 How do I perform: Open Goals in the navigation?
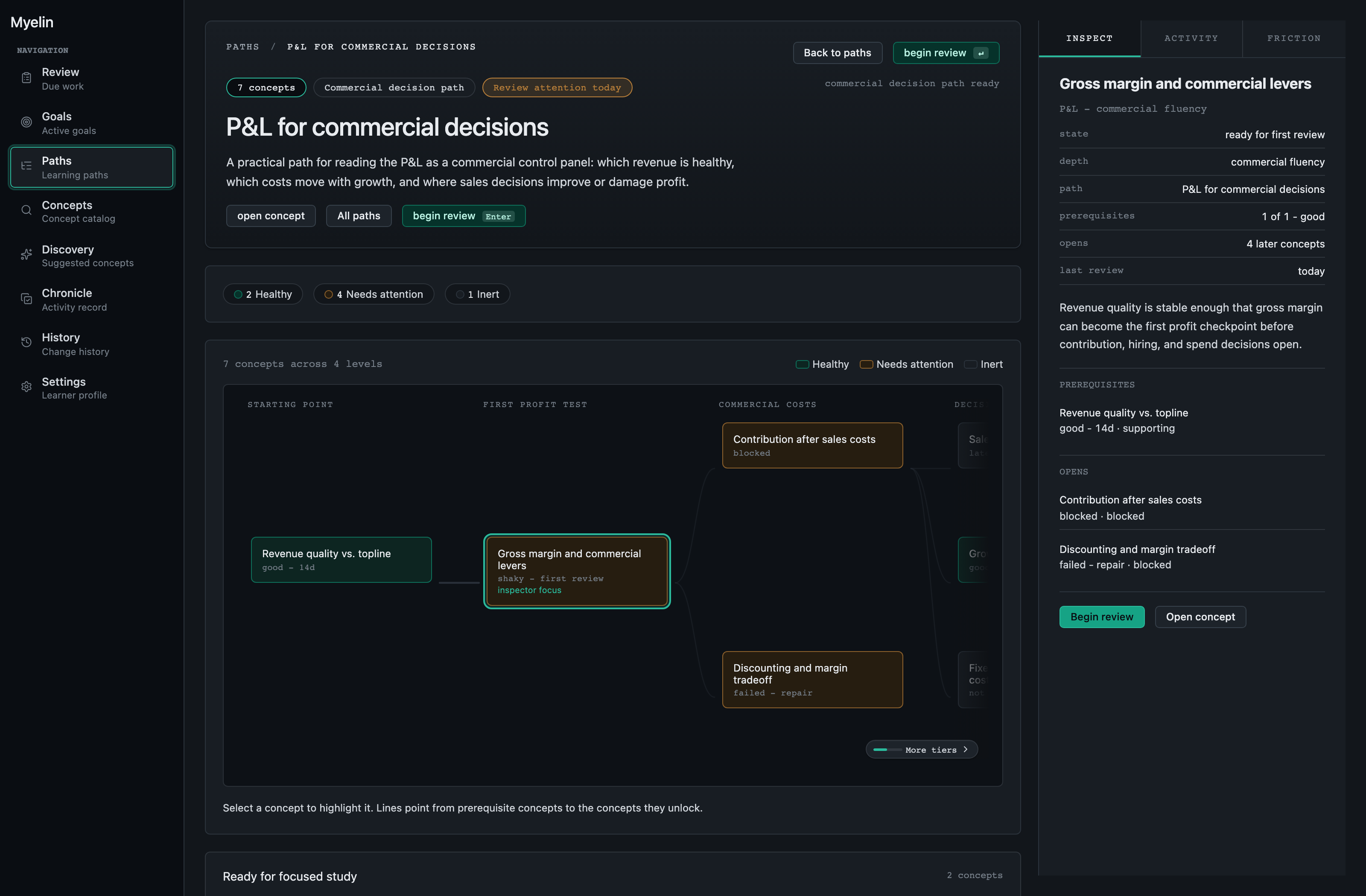point(92,123)
